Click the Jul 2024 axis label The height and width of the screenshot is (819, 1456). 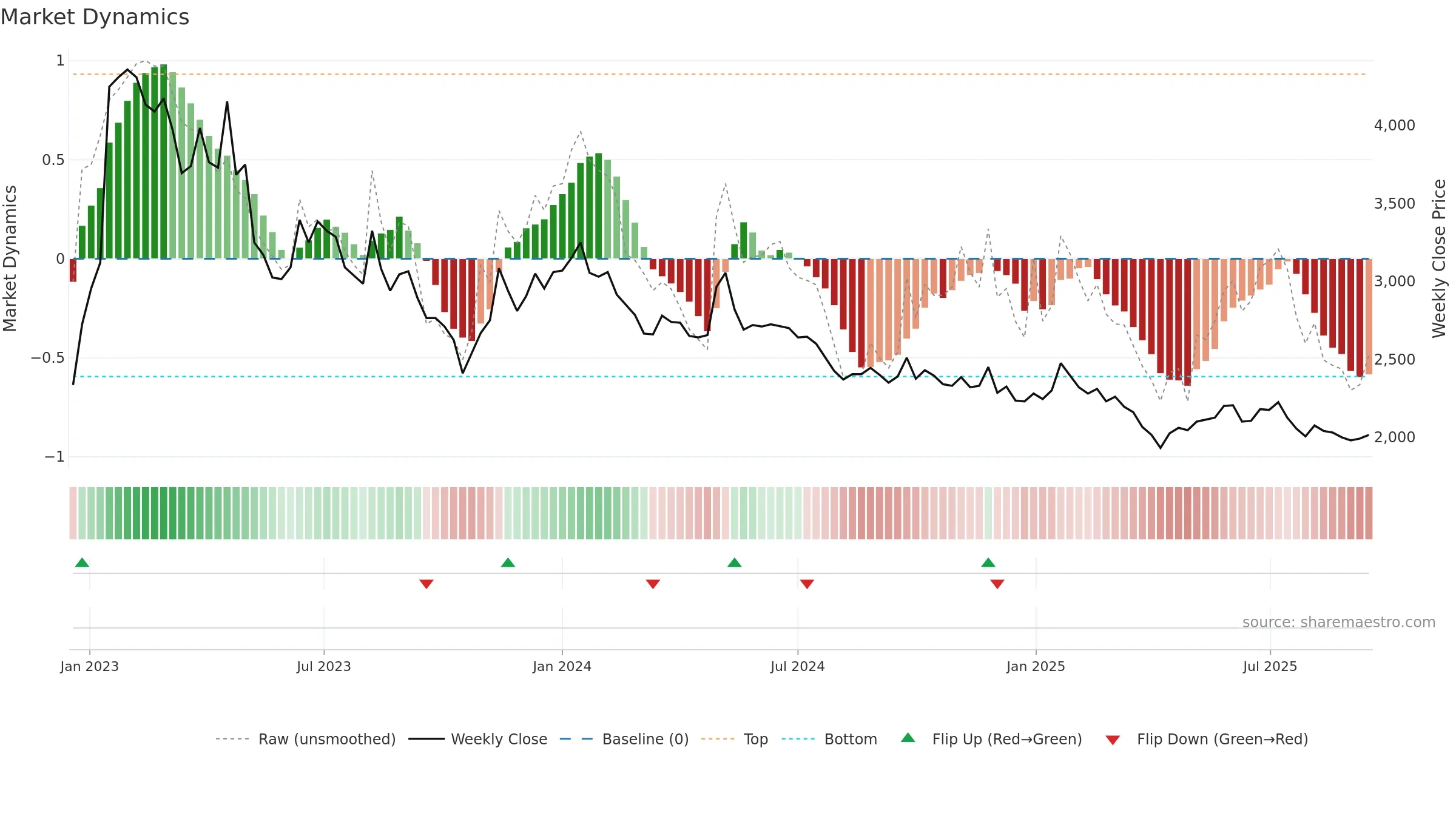pos(798,666)
